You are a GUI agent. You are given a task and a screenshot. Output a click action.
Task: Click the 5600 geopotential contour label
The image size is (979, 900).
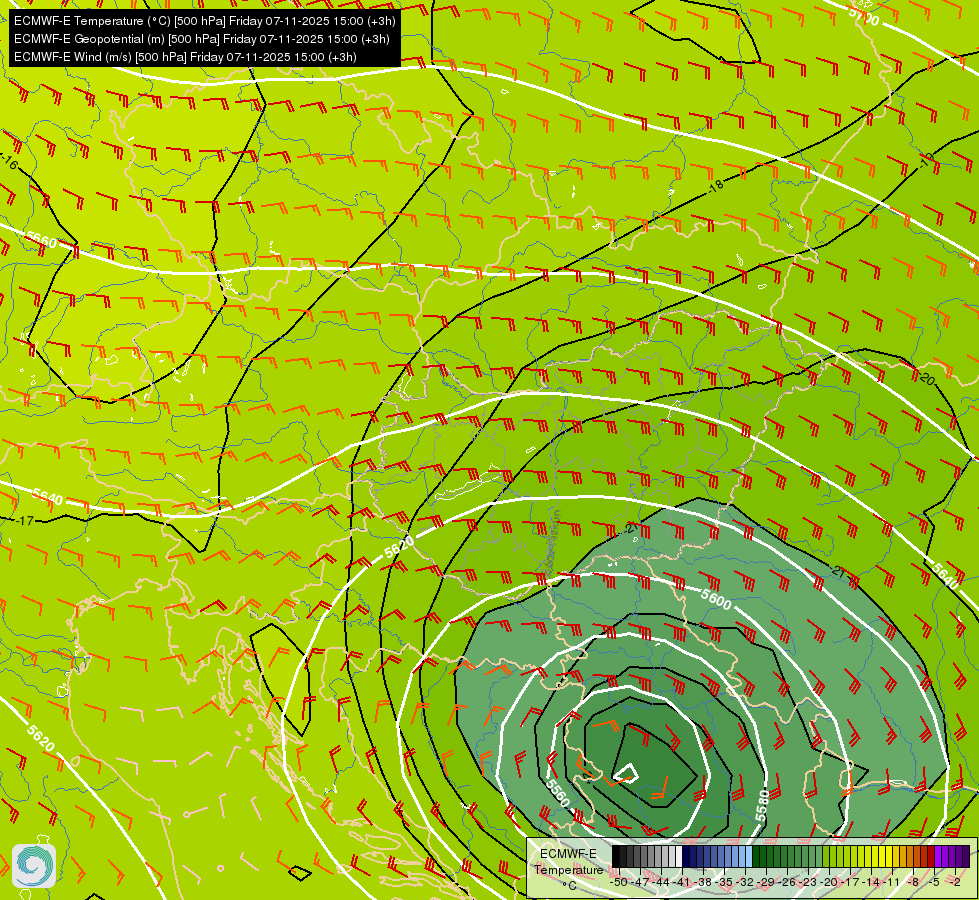coord(716,599)
